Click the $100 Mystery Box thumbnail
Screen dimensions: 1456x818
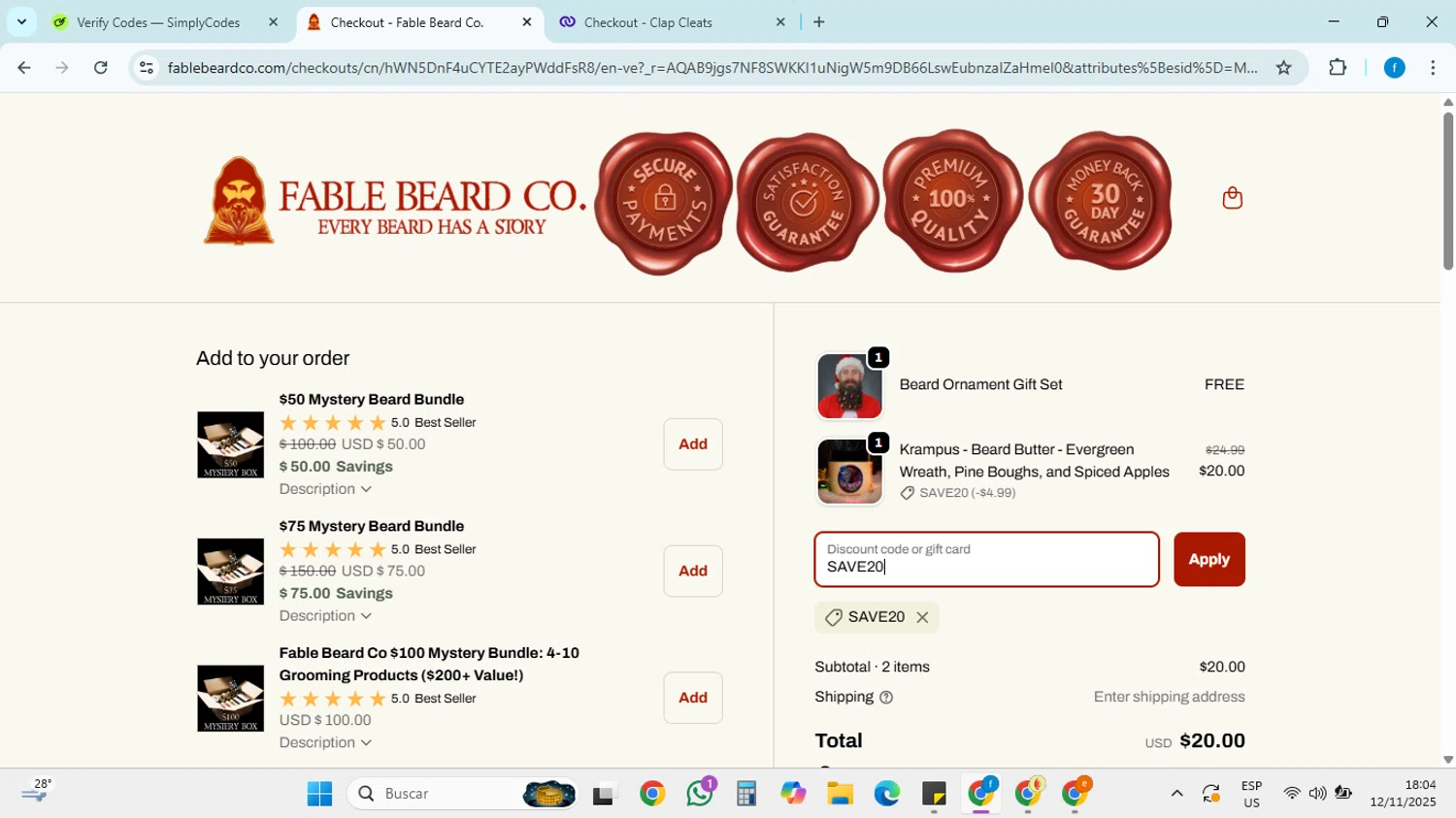click(230, 698)
